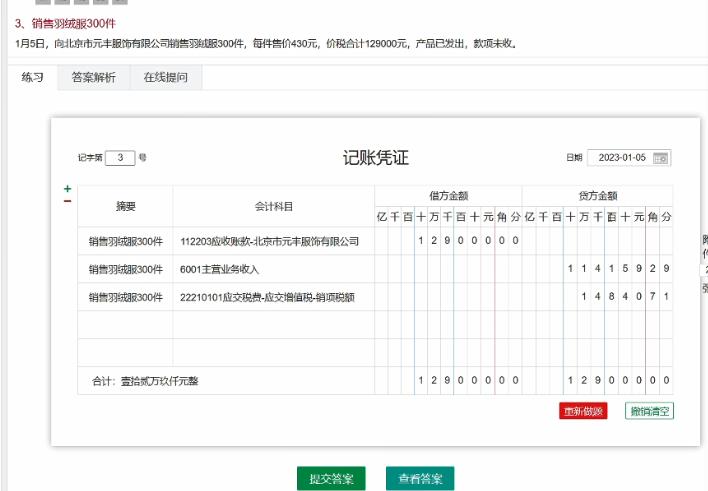Click the credit amount in the 主营业务收入 row

coord(597,269)
